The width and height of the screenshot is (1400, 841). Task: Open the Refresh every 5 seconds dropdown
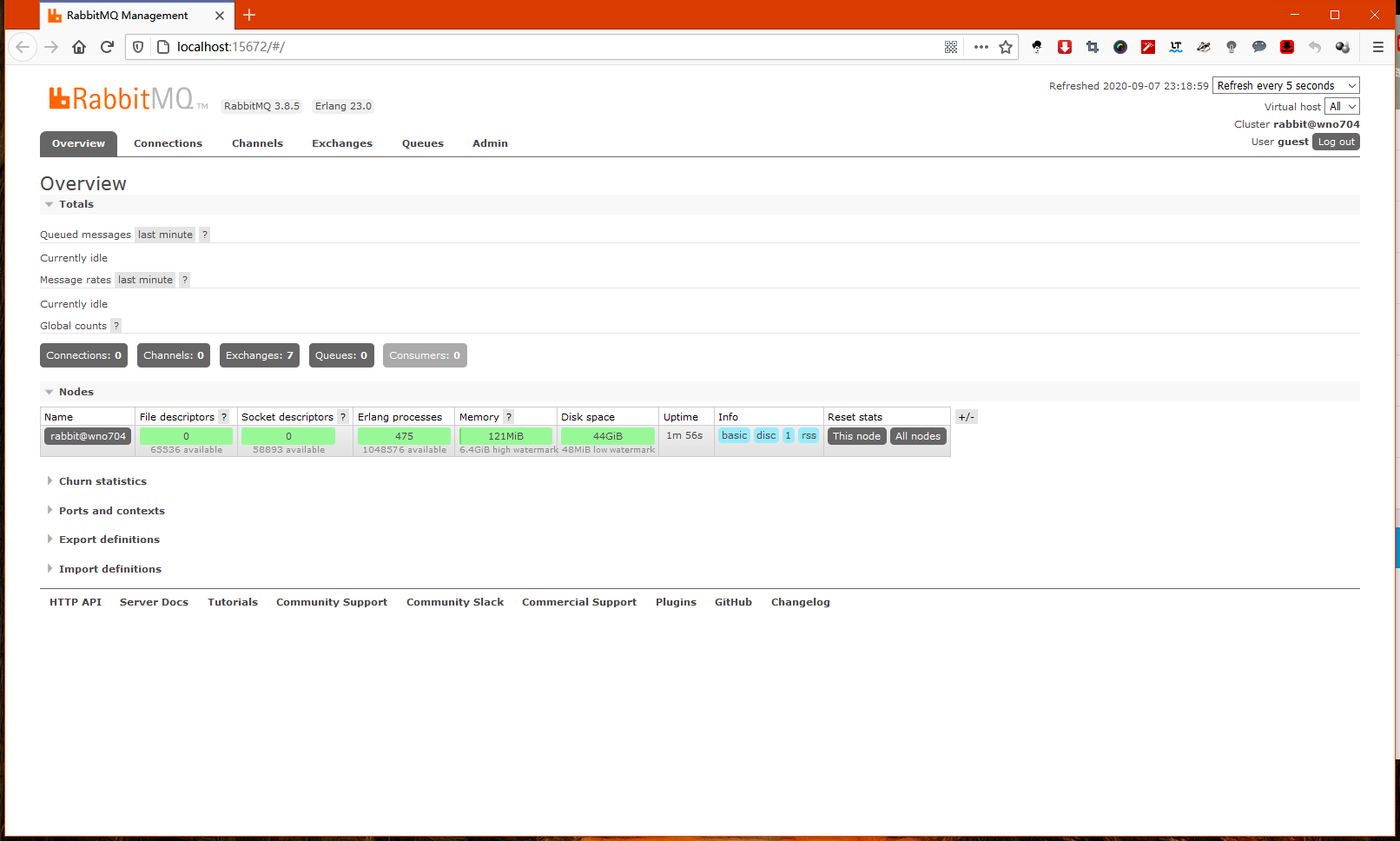click(1285, 85)
